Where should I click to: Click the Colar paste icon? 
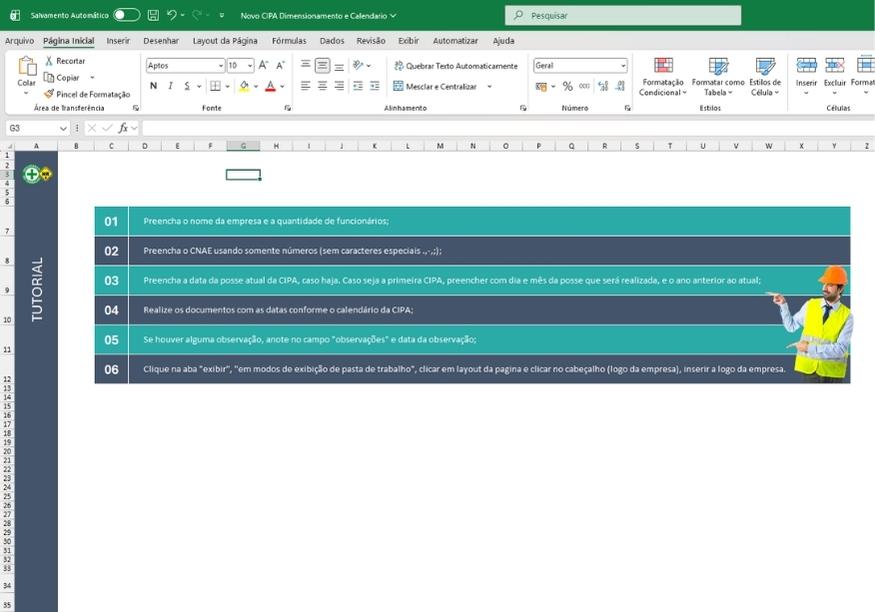pyautogui.click(x=26, y=66)
